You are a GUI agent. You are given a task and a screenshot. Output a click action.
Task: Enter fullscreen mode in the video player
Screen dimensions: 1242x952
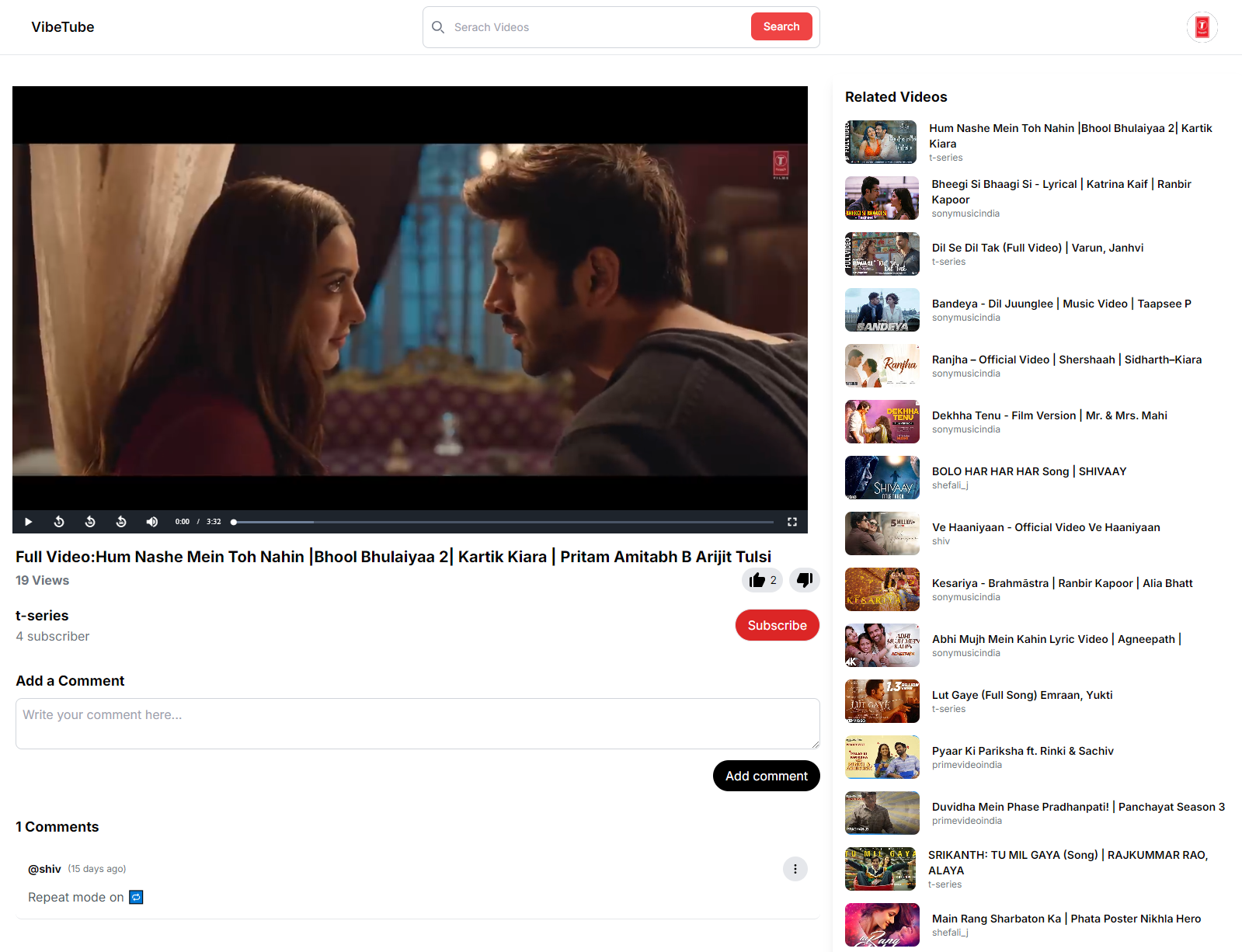tap(792, 522)
